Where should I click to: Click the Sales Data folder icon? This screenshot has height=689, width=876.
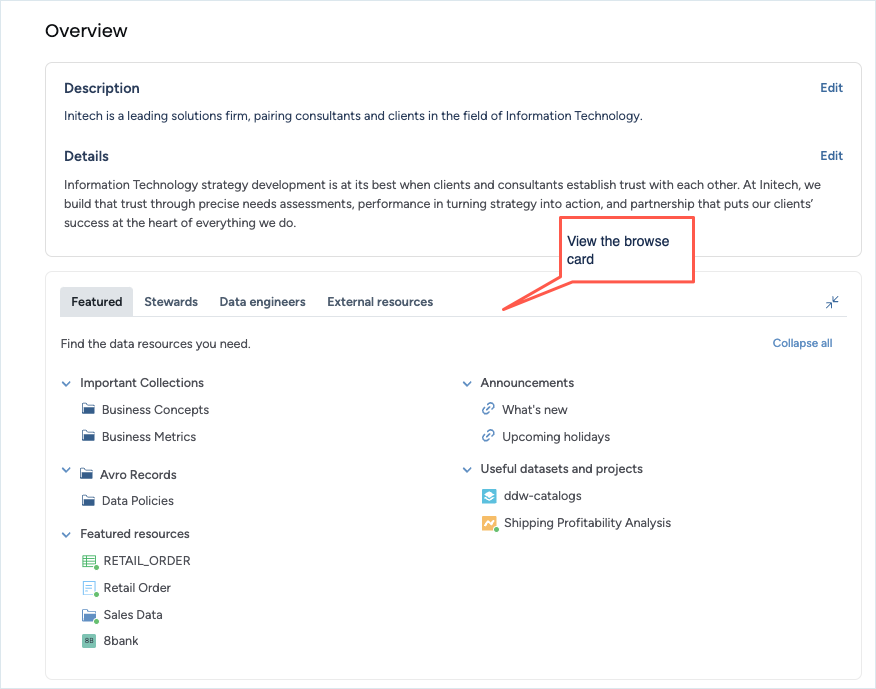[89, 615]
